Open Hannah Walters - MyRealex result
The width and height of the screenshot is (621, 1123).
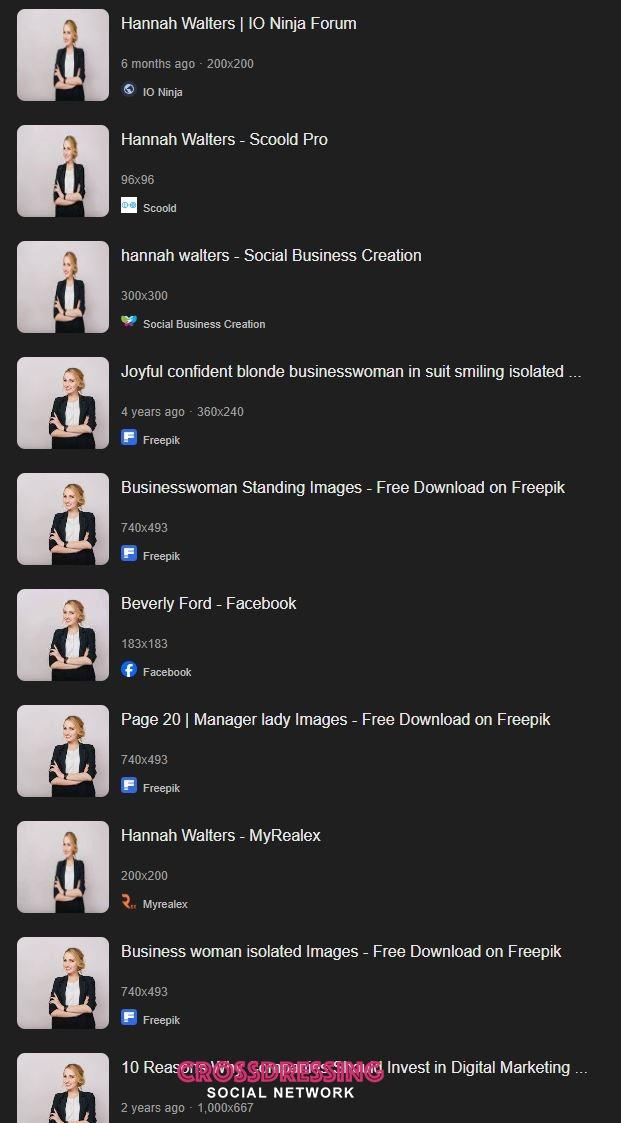pos(221,836)
